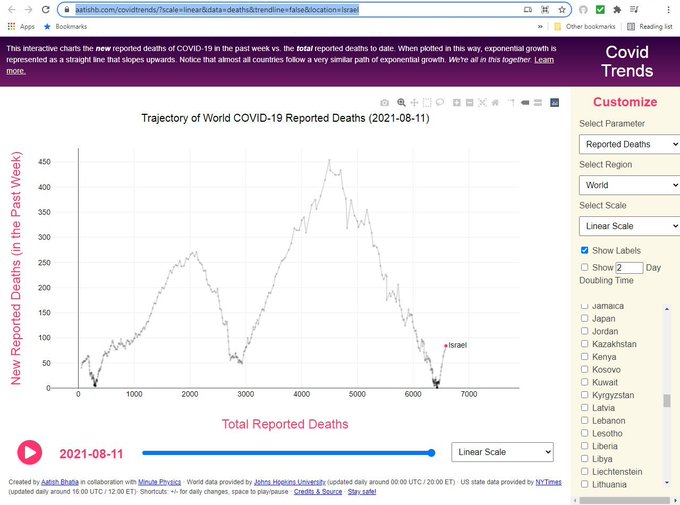
Task: Download plot as PNG camera icon
Action: 384,102
